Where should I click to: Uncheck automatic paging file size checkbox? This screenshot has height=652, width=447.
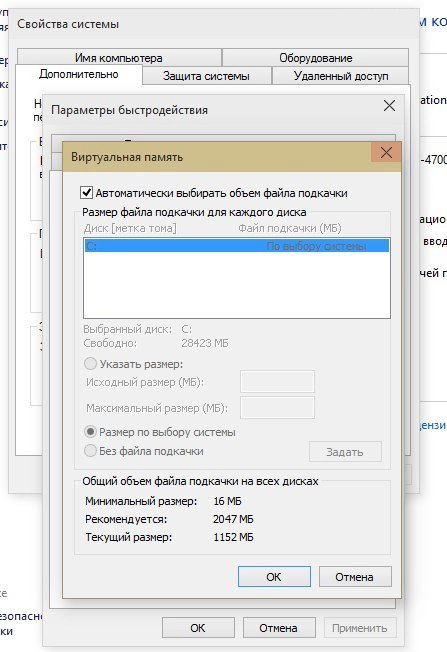click(86, 193)
